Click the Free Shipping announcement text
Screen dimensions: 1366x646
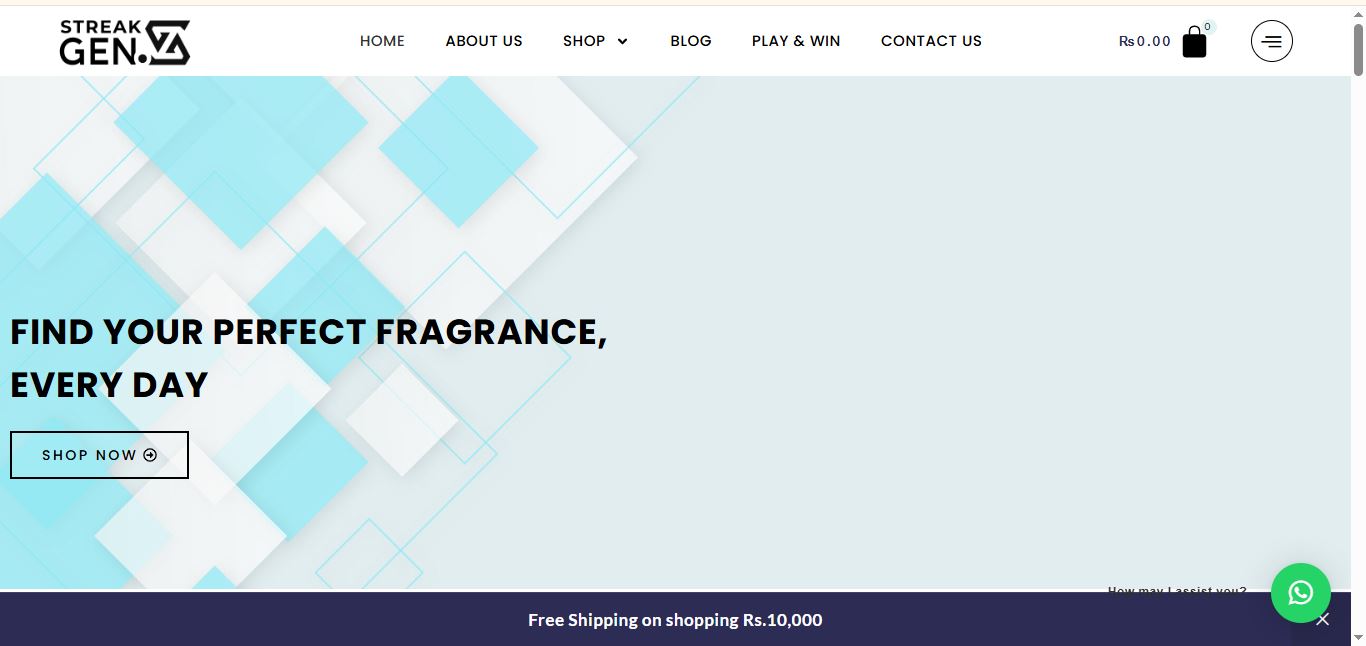675,620
